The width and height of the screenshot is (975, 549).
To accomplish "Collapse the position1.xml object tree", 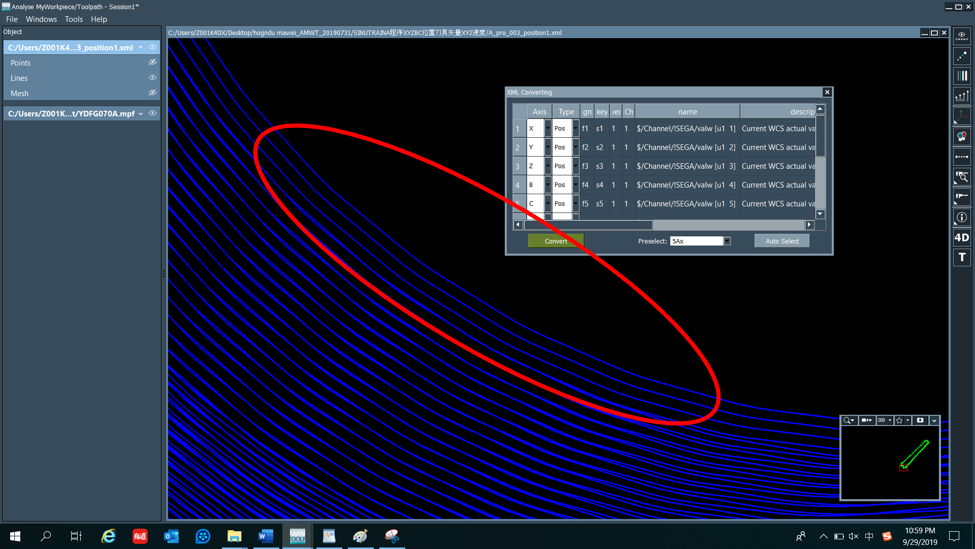I will tap(141, 47).
